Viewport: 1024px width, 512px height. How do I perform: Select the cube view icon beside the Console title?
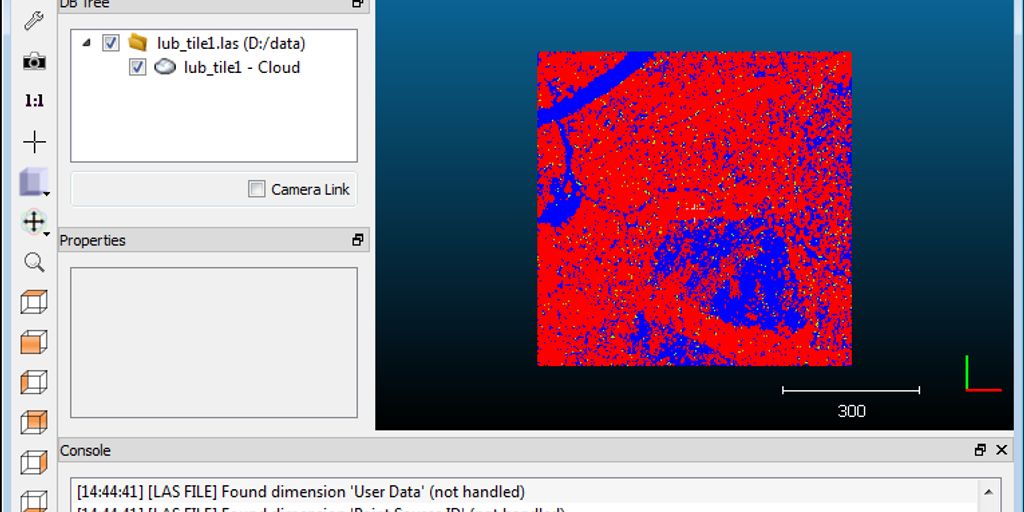point(34,462)
